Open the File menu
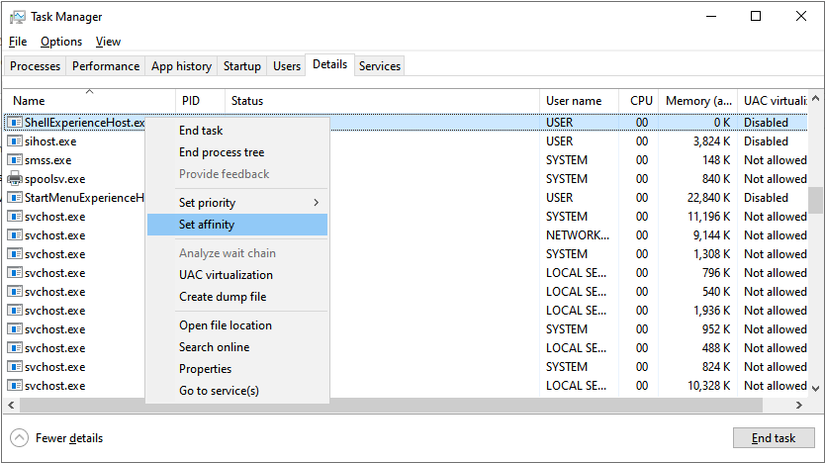Viewport: 825px width, 464px height. [18, 42]
